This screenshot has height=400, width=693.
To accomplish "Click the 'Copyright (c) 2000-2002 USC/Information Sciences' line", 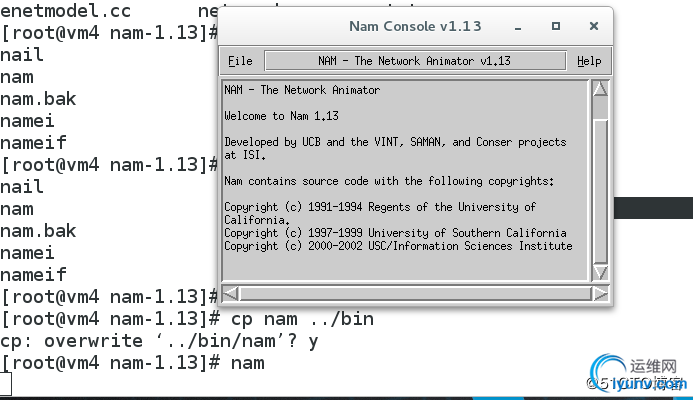I will [x=398, y=246].
